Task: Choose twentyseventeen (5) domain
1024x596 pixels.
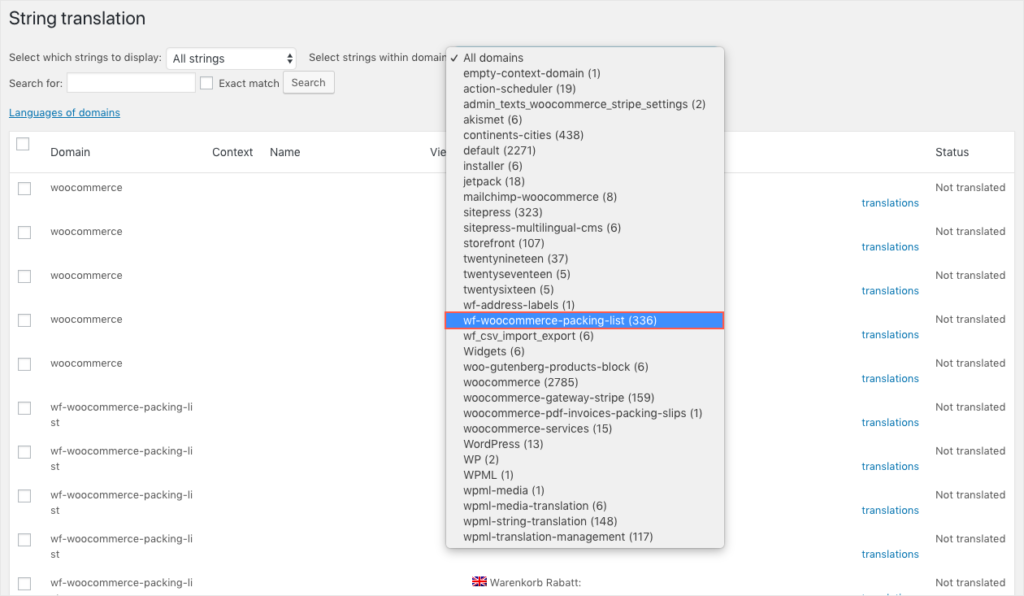Action: (584, 274)
